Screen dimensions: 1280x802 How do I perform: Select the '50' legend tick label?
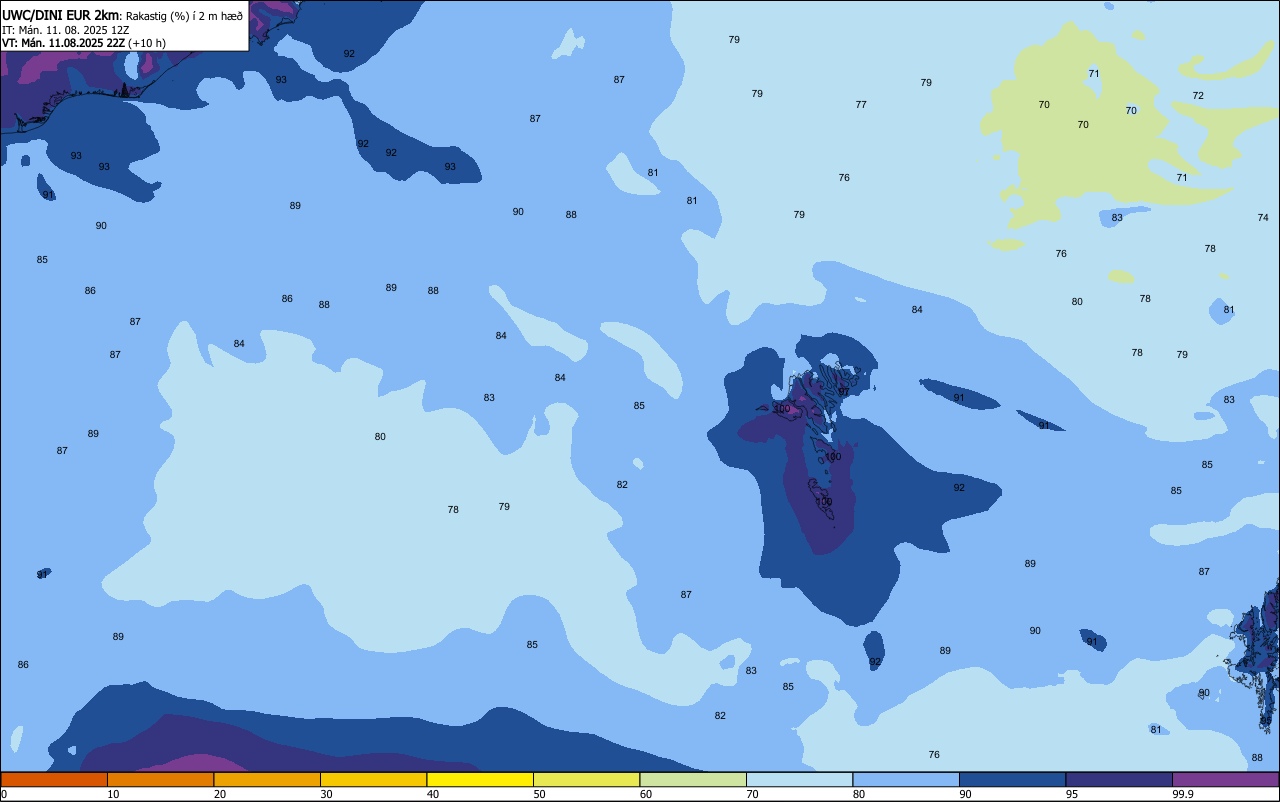(539, 794)
